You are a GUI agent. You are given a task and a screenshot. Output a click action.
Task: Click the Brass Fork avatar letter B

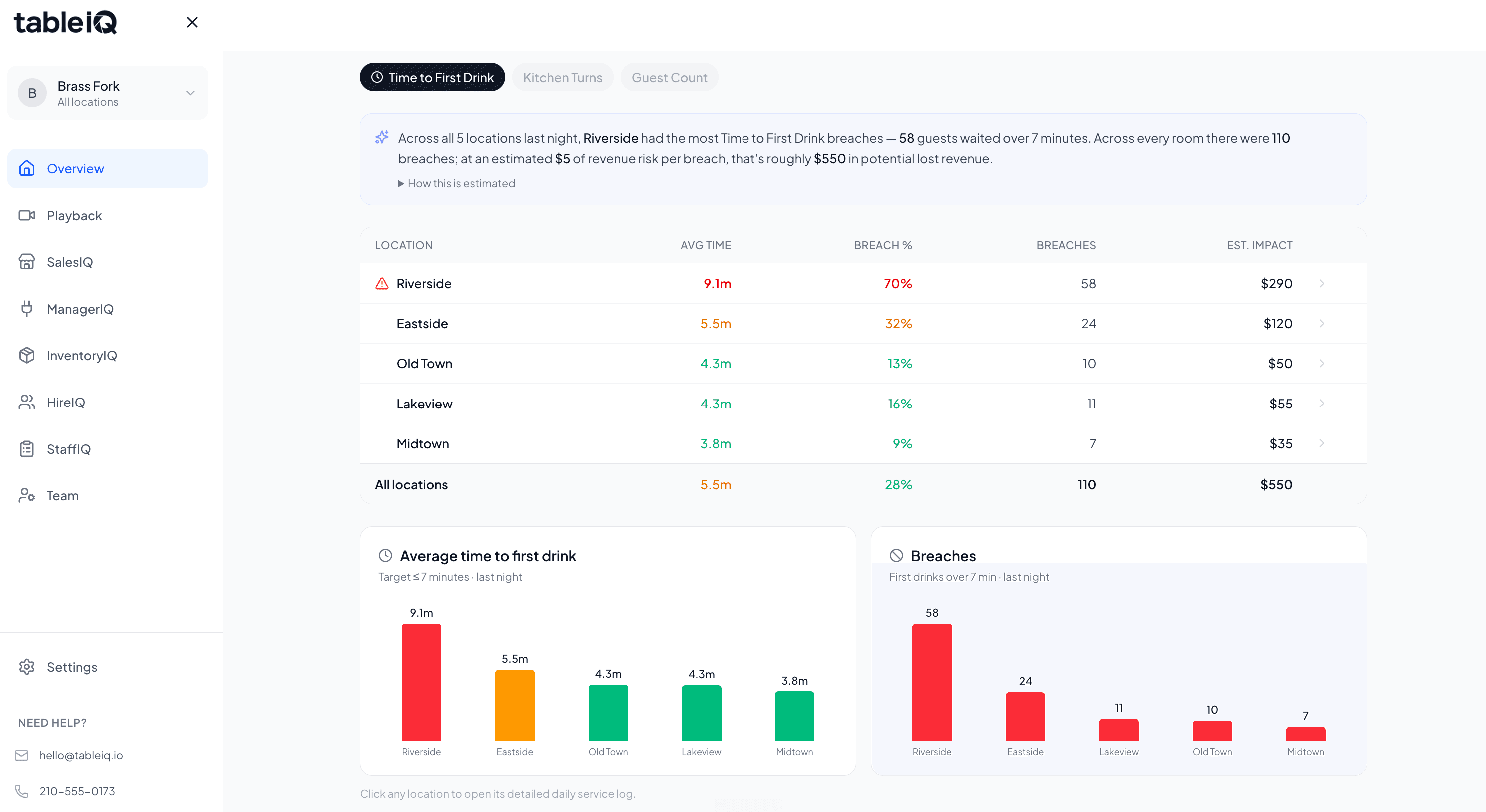(32, 93)
